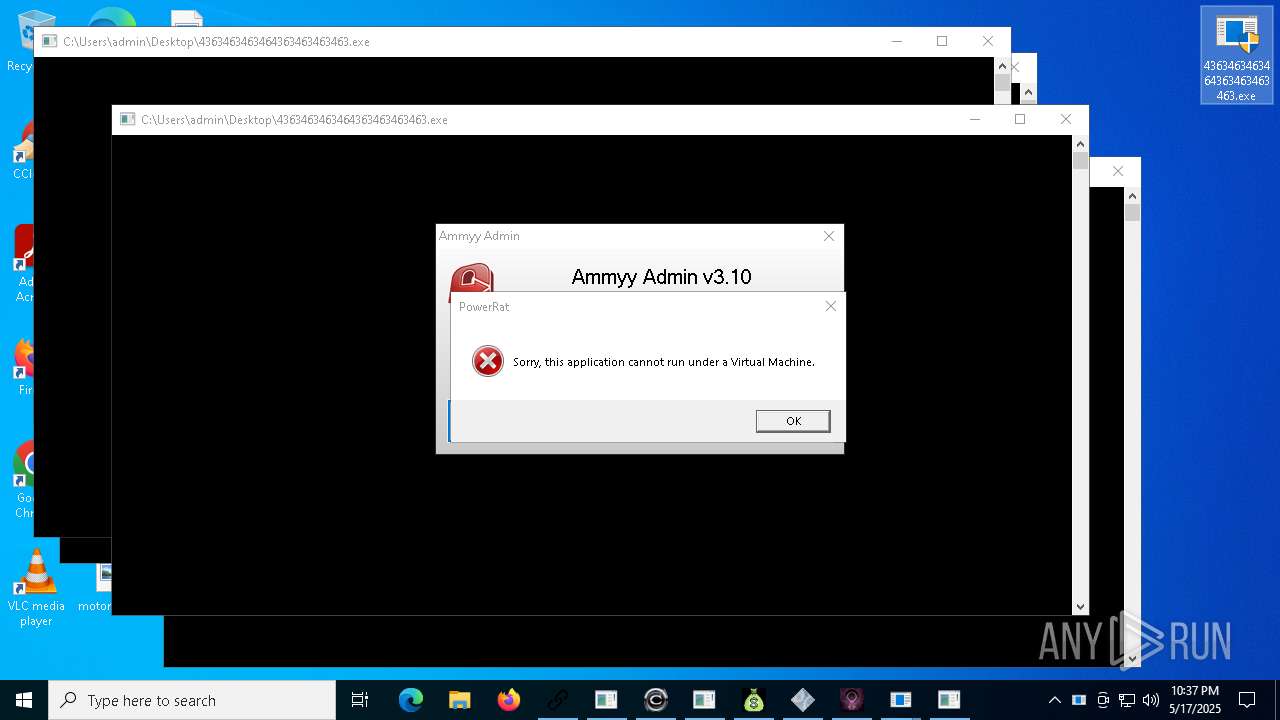The image size is (1280, 720).
Task: Click the front console title bar path text
Action: click(x=294, y=120)
